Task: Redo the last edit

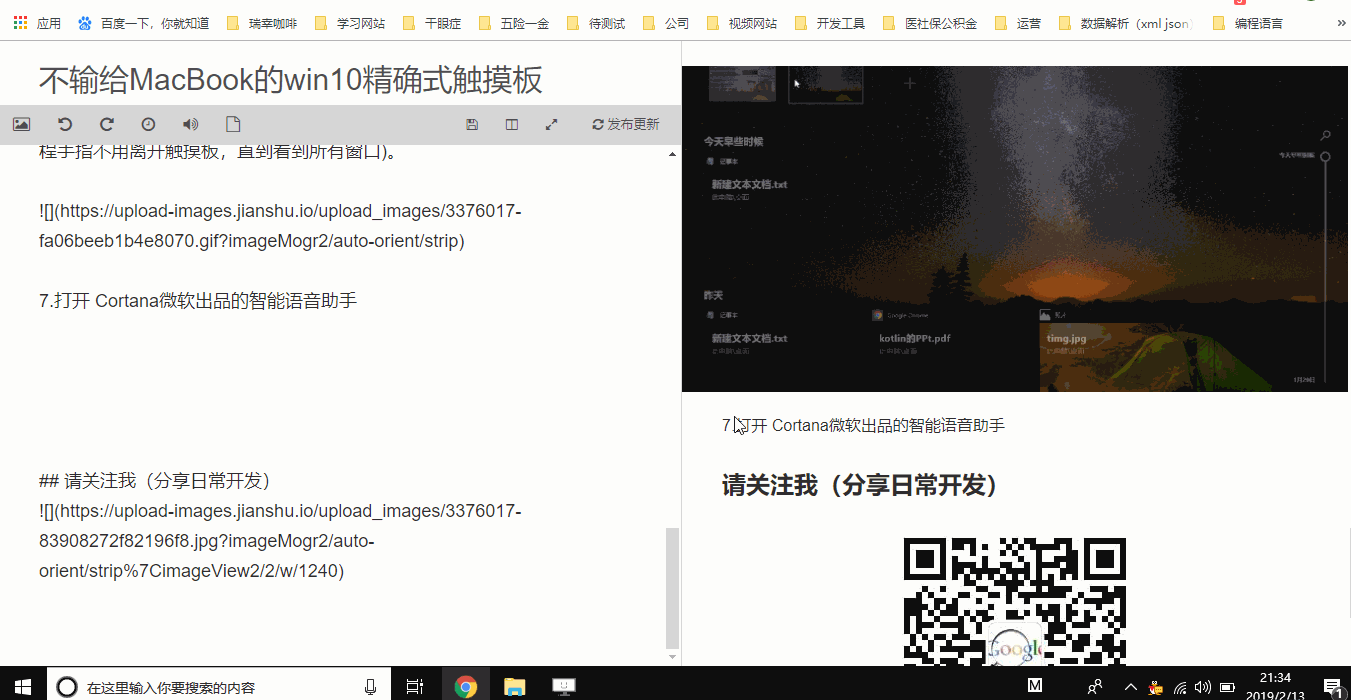Action: point(107,125)
